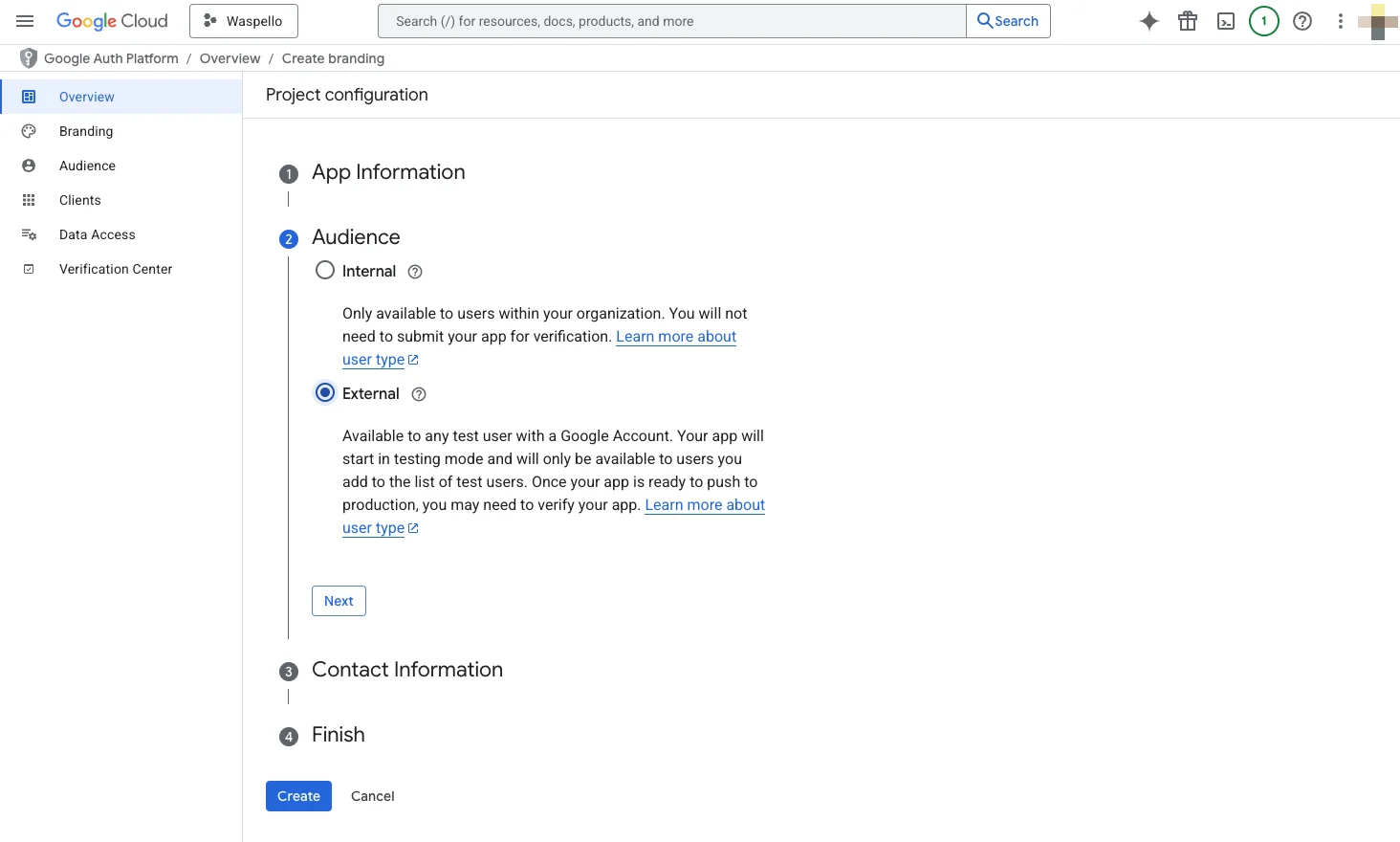Click the Audience person icon
The height and width of the screenshot is (842, 1400).
click(x=29, y=166)
